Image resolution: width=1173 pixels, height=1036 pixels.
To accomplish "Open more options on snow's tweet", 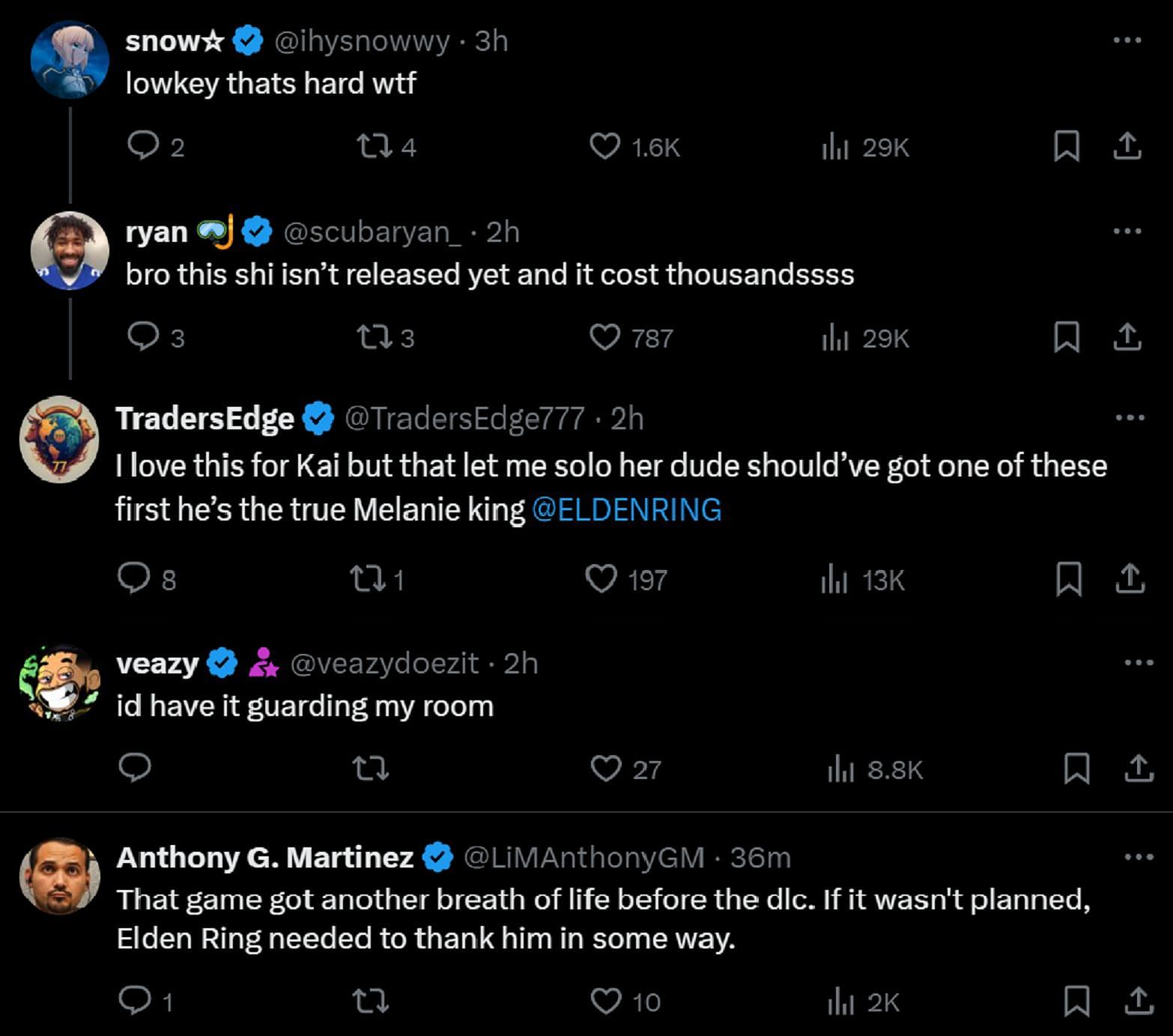I will [x=1127, y=40].
